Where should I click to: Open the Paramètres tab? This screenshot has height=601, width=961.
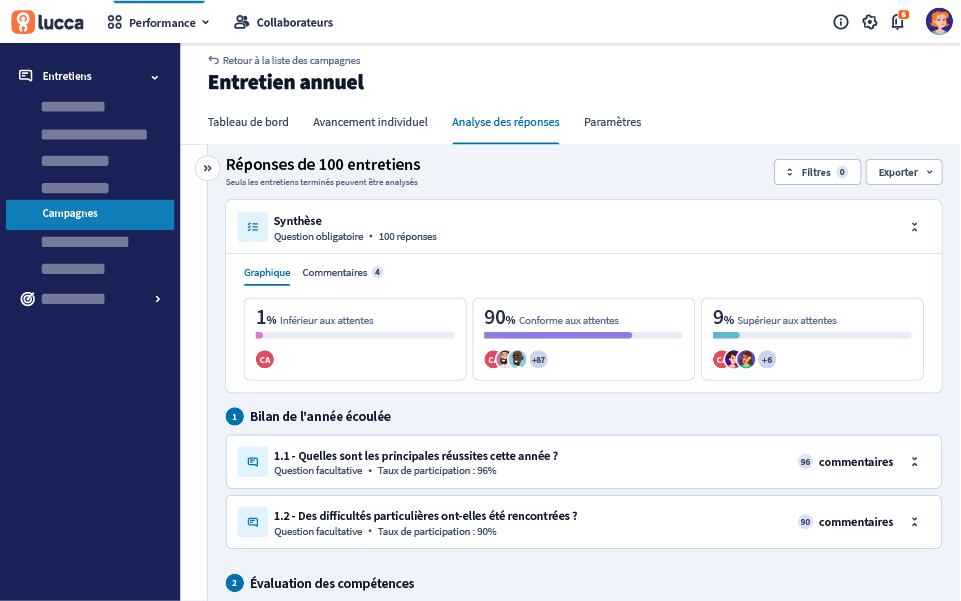click(x=612, y=122)
